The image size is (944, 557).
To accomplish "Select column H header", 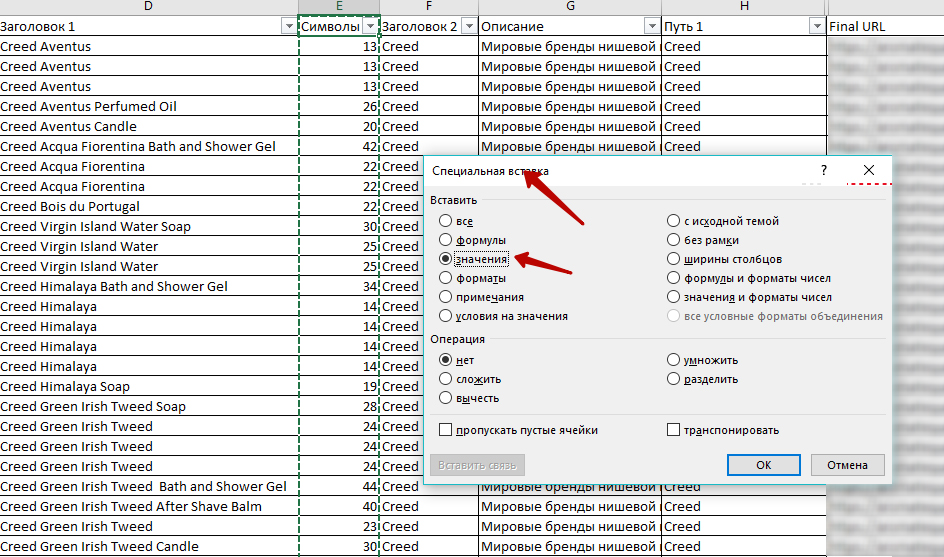I will [x=744, y=7].
